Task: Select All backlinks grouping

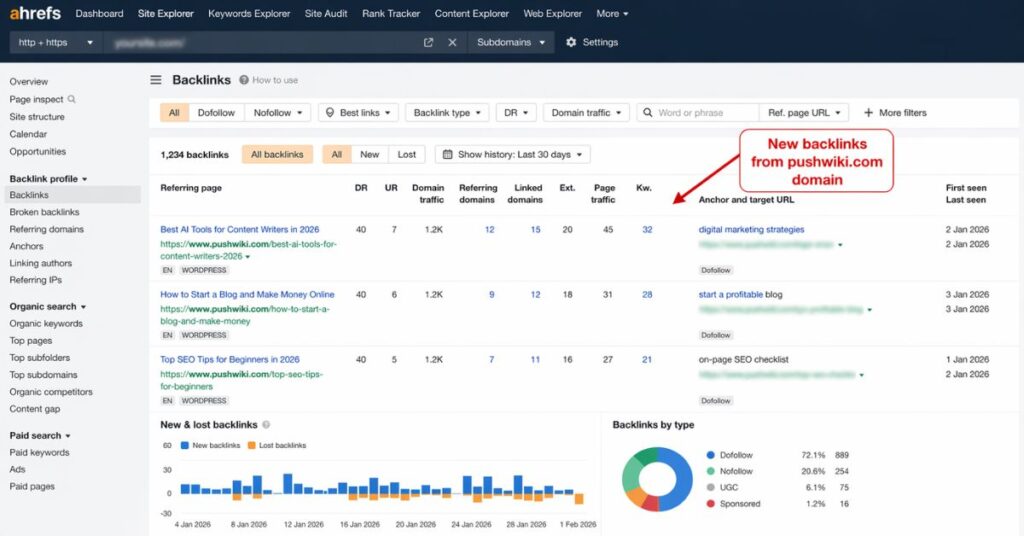Action: pyautogui.click(x=278, y=155)
